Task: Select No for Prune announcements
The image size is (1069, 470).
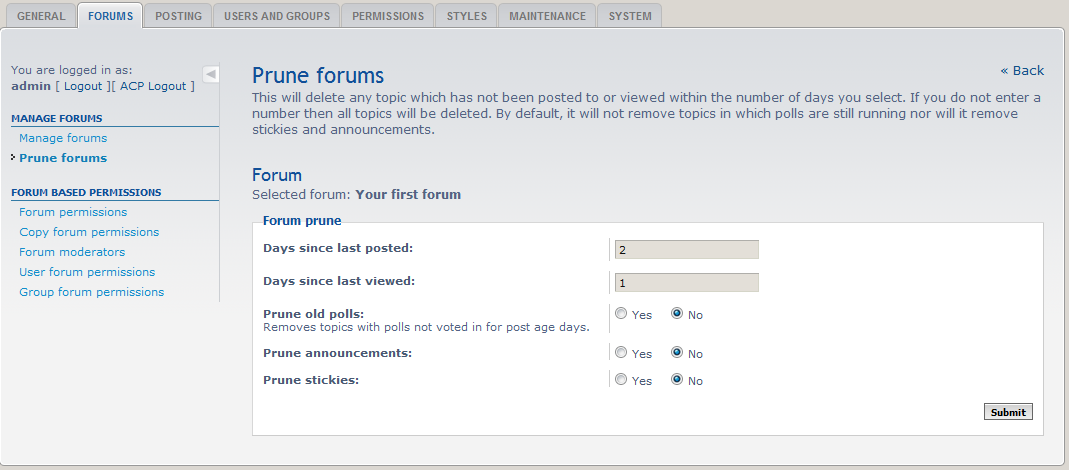Action: click(677, 353)
